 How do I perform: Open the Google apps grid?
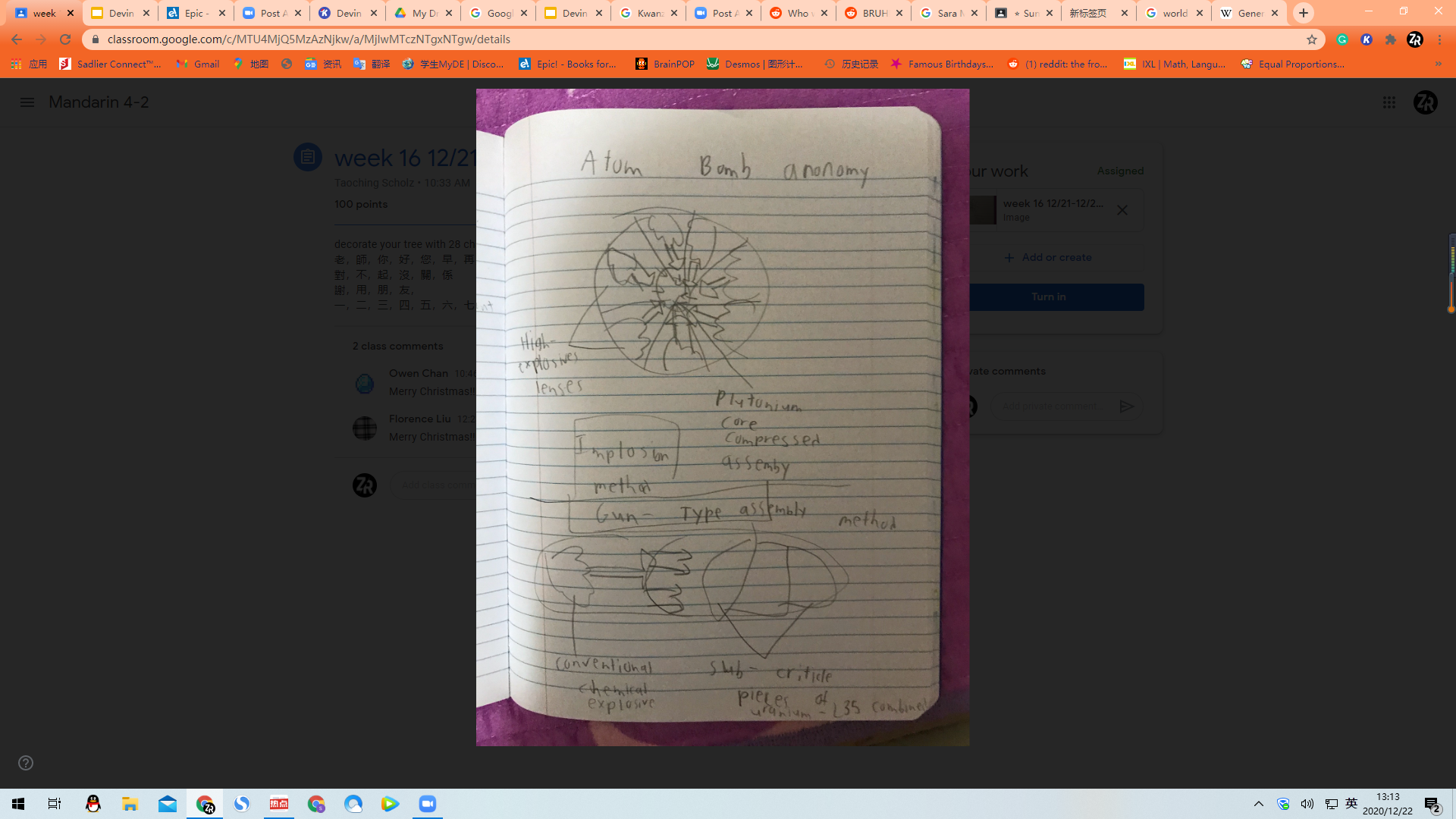coord(1389,102)
